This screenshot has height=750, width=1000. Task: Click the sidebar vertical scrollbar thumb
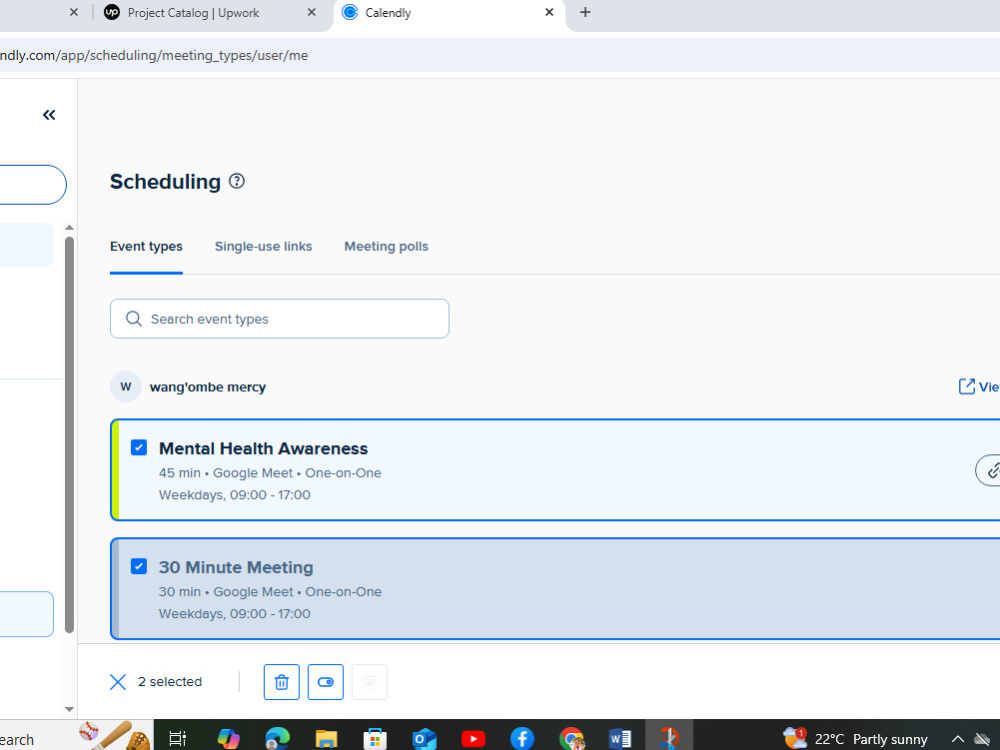tap(70, 435)
